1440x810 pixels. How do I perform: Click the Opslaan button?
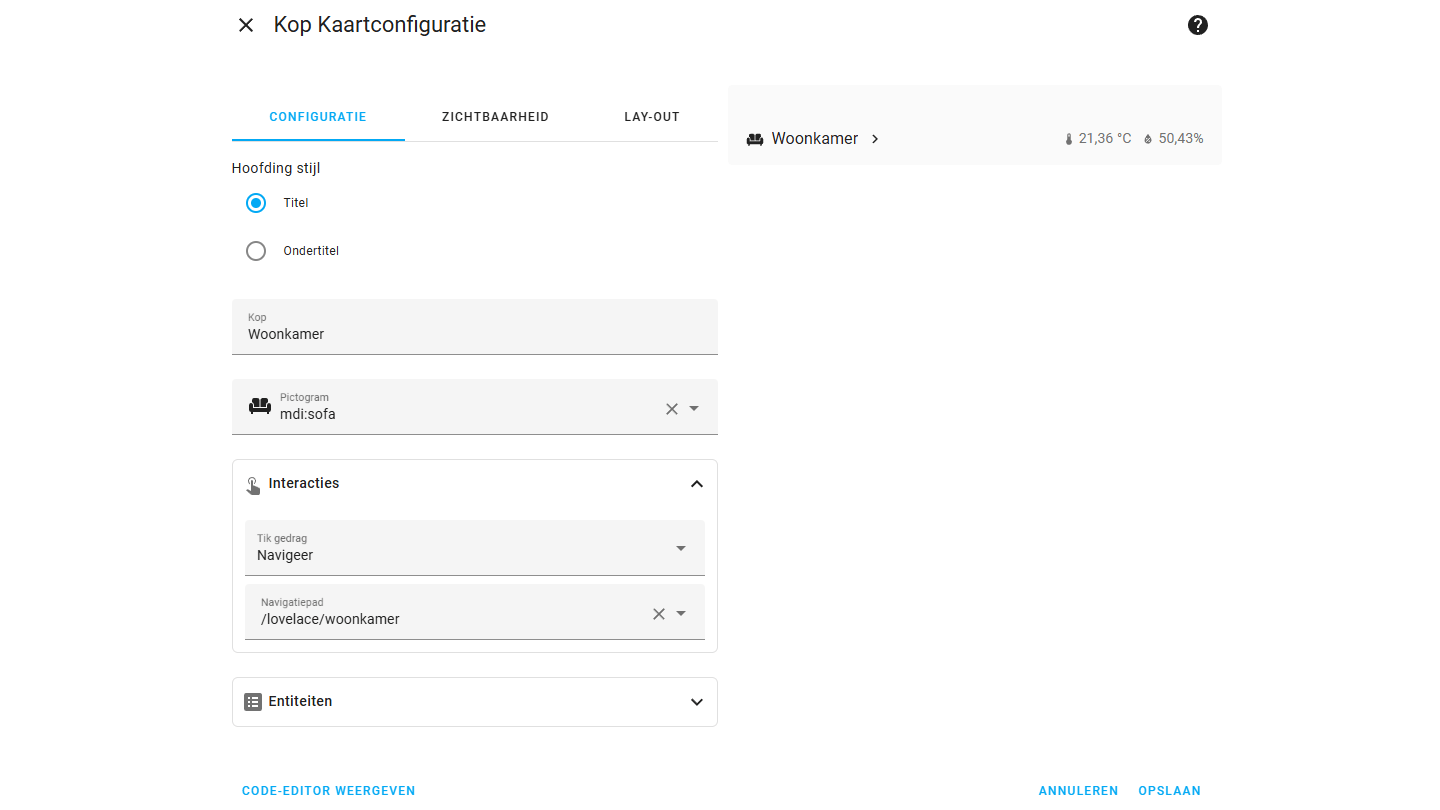tap(1169, 791)
